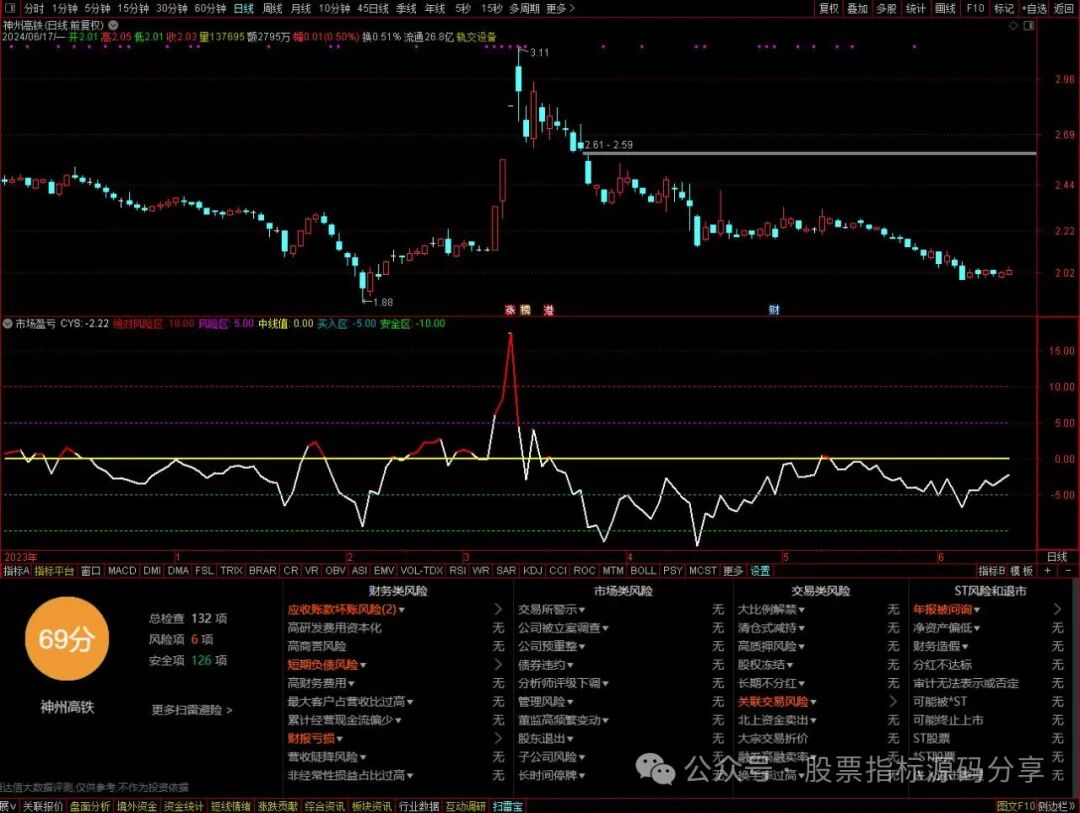Image resolution: width=1080 pixels, height=813 pixels.
Task: Click the 返回 back button
Action: pyautogui.click(x=1064, y=8)
